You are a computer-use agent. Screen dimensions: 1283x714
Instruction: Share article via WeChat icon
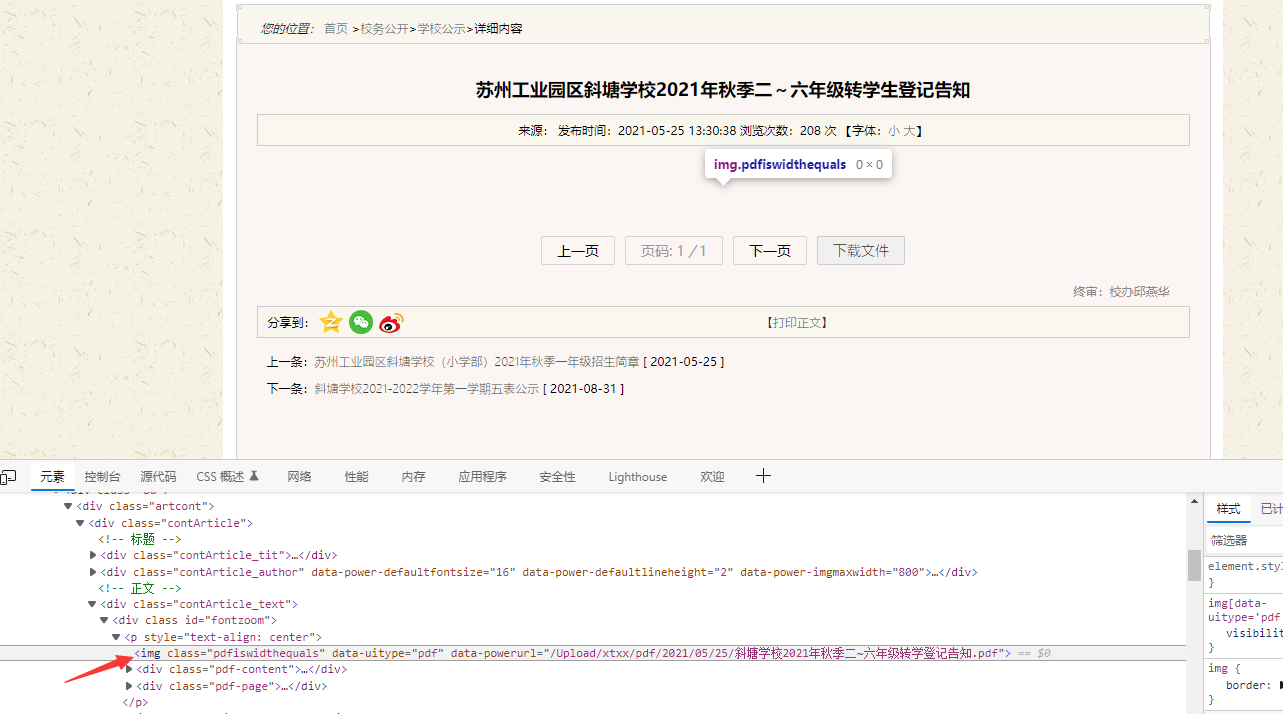[x=361, y=322]
